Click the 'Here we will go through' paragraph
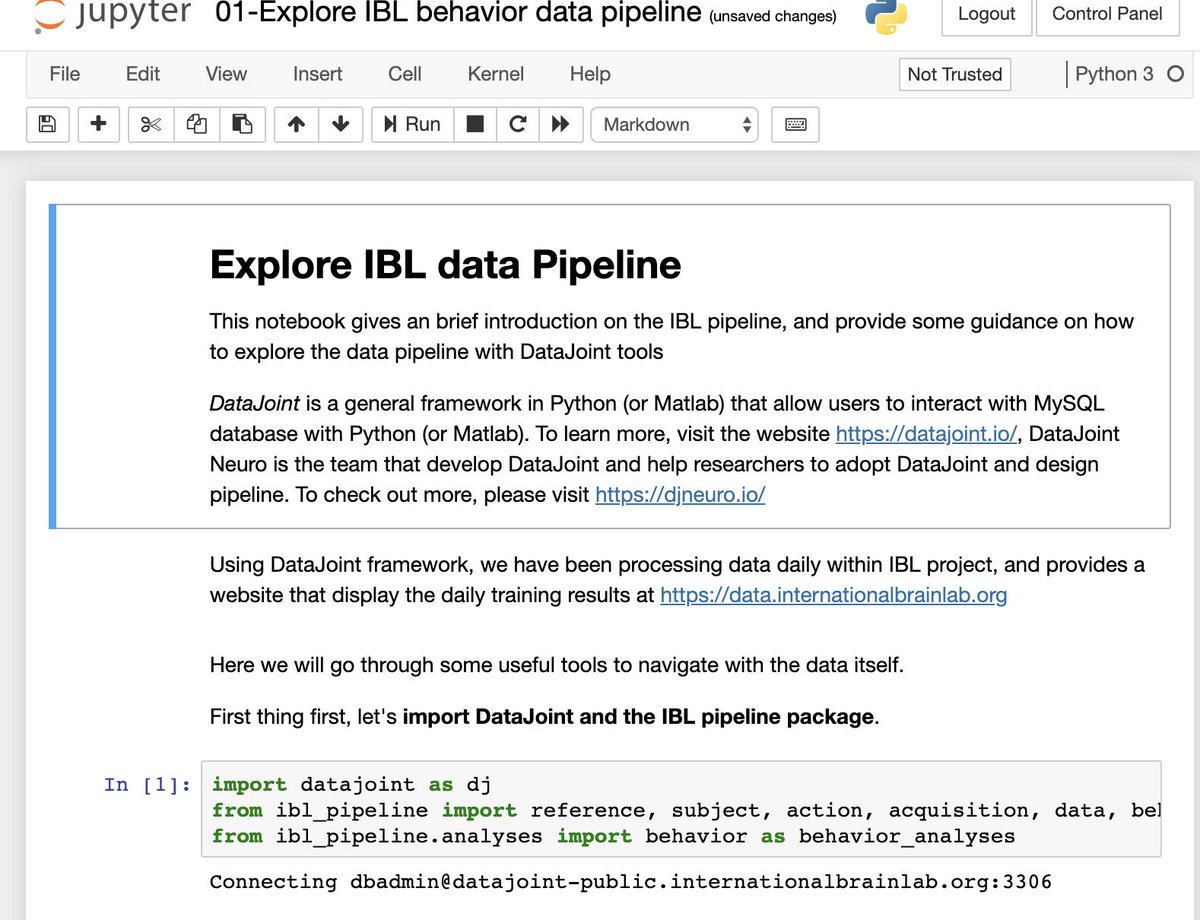 point(556,664)
